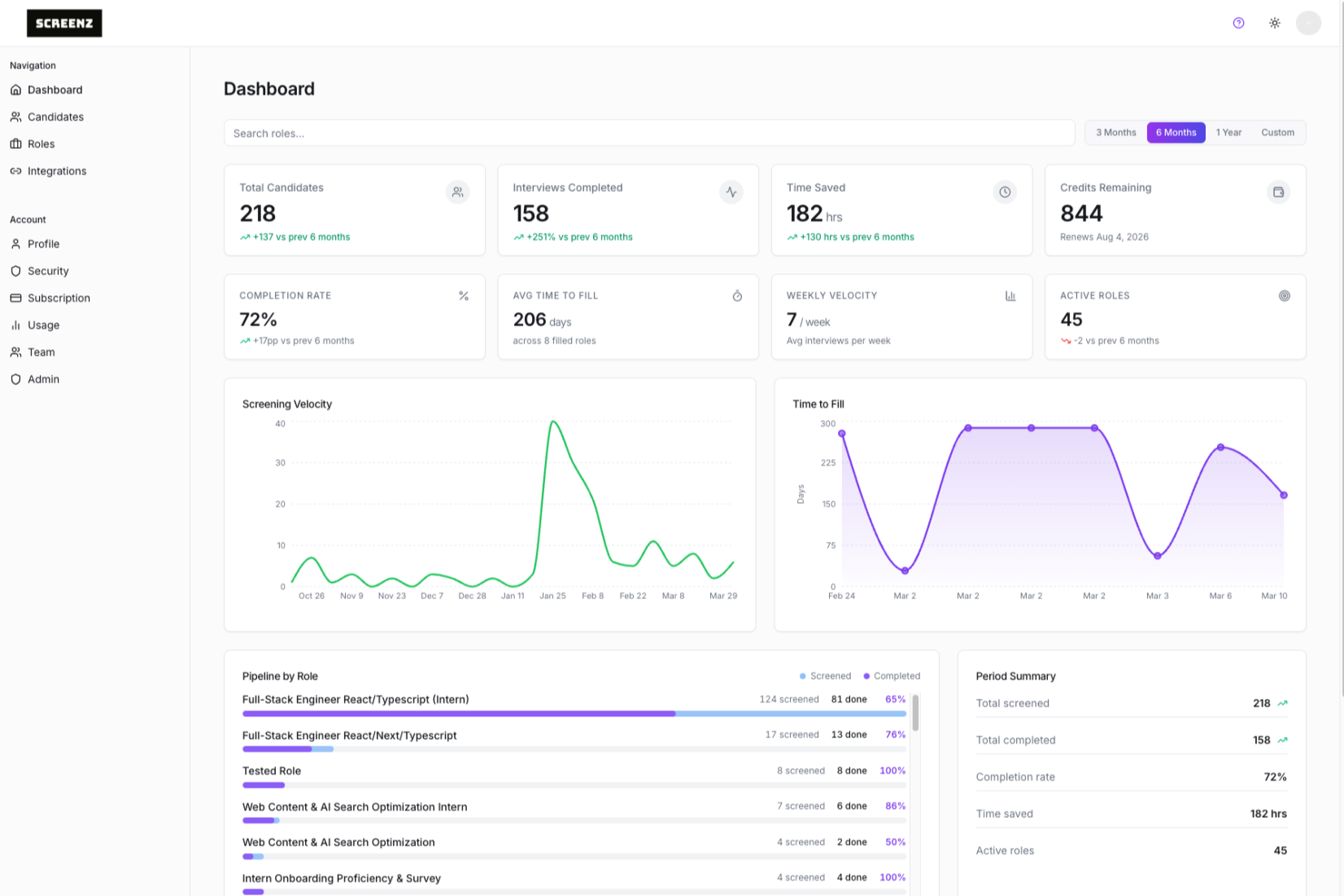Click the "86%" completion value
The height and width of the screenshot is (896, 1344).
point(895,806)
